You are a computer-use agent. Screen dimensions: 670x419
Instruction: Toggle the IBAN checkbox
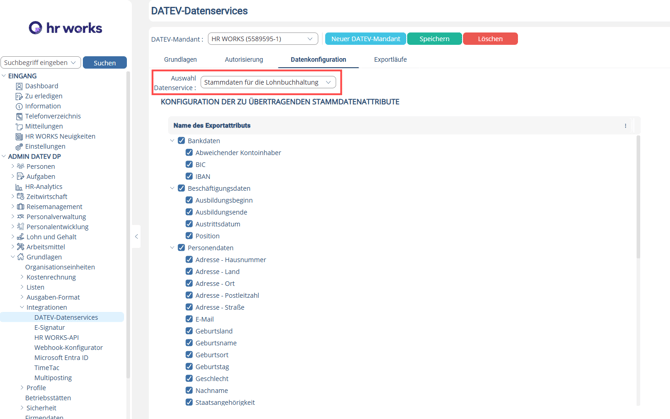pos(189,176)
